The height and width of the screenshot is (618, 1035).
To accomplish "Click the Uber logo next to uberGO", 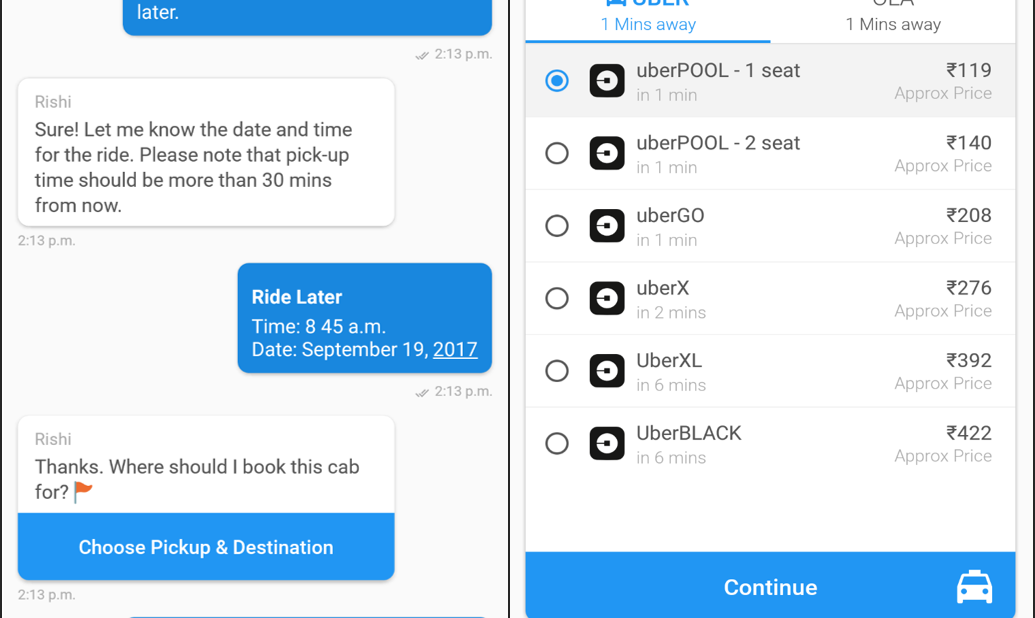I will point(607,226).
